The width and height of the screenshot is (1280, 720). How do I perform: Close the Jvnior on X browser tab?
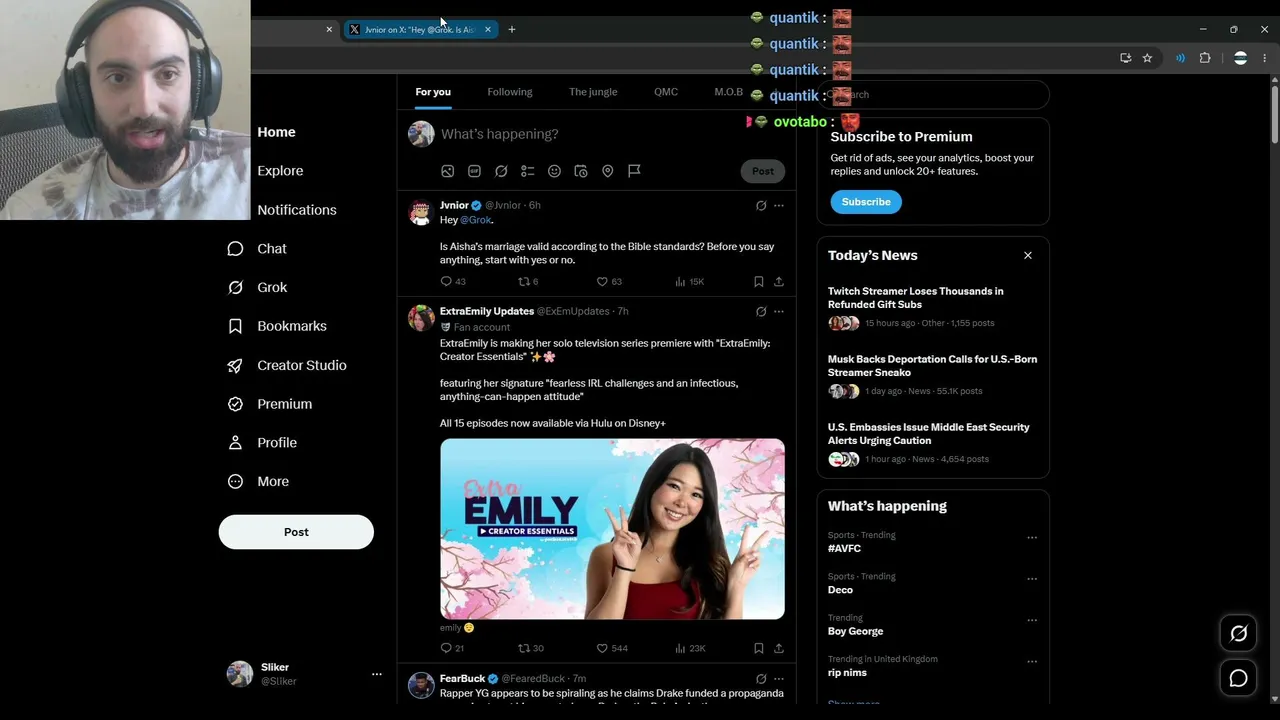pyautogui.click(x=488, y=30)
